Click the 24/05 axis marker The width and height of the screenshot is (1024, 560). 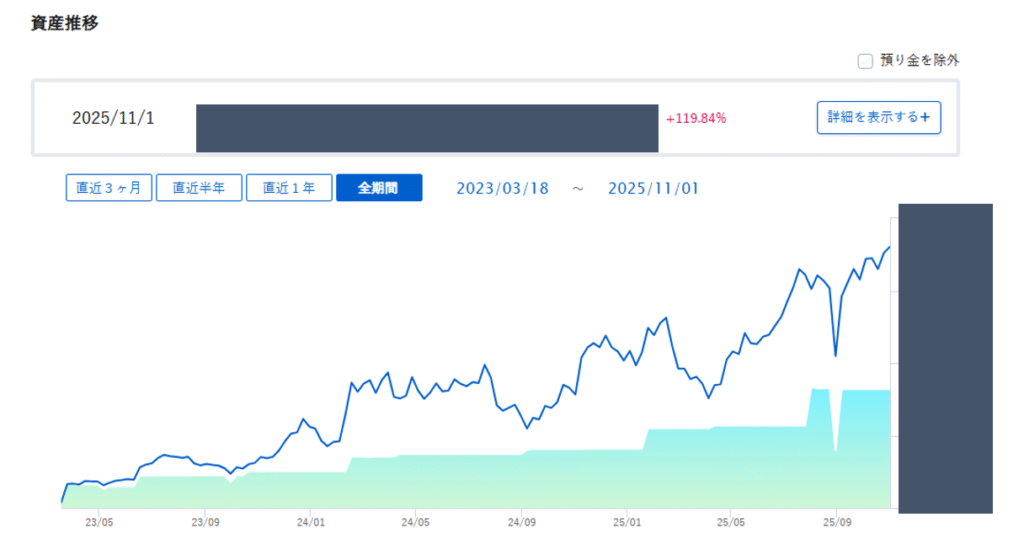tap(416, 521)
